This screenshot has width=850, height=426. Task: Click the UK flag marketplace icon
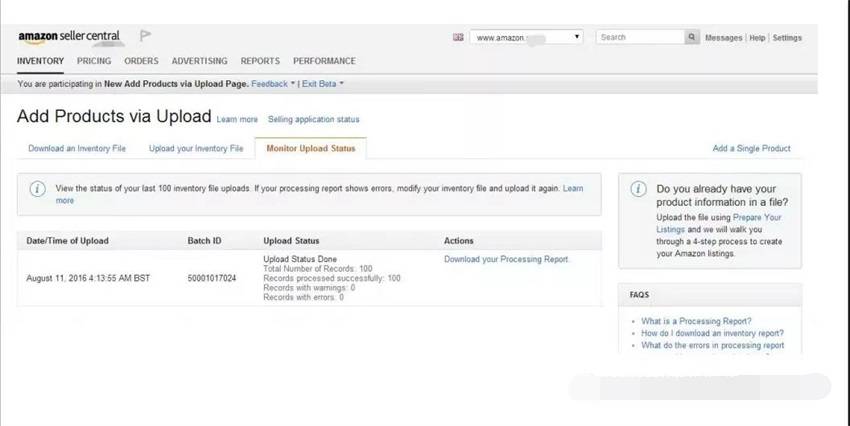[x=458, y=37]
